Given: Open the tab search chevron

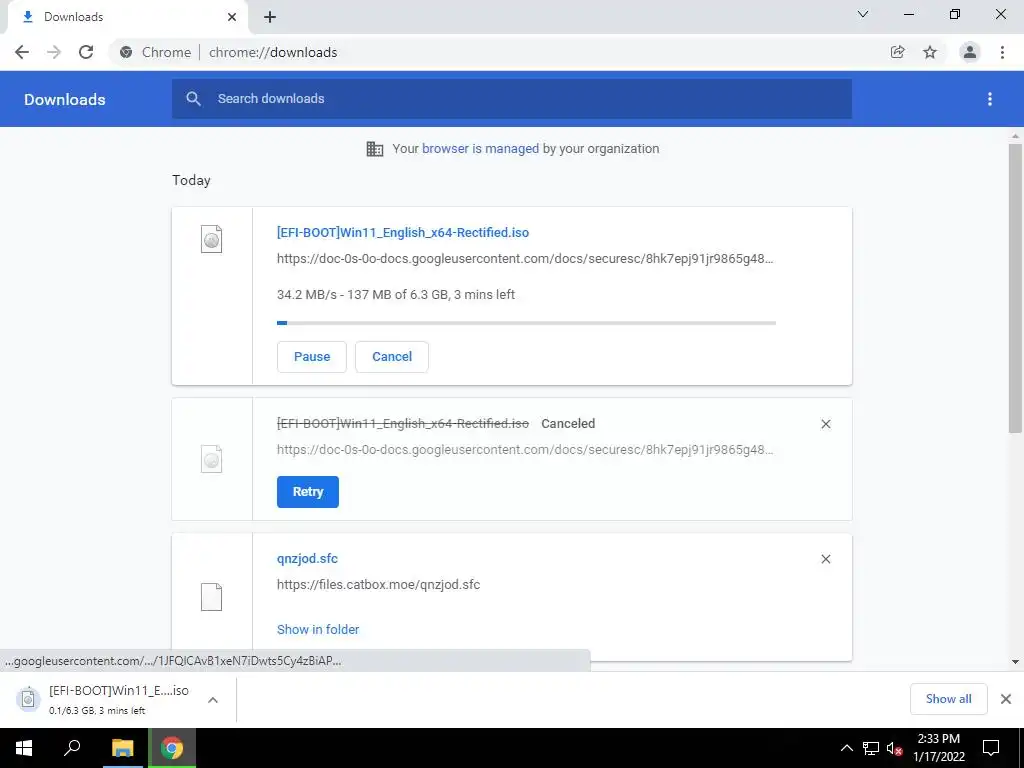Looking at the screenshot, I should pyautogui.click(x=863, y=14).
